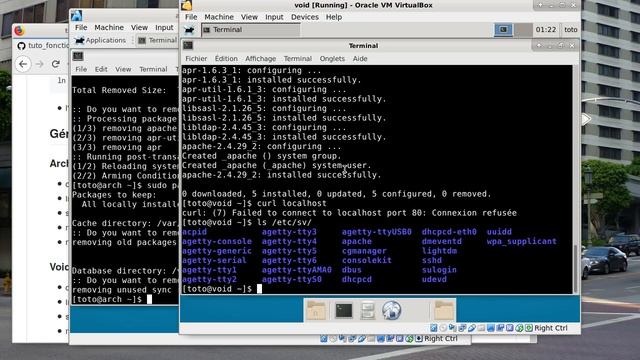Click USB plug status icon in void status bar
The height and width of the screenshot is (360, 640).
[x=471, y=328]
